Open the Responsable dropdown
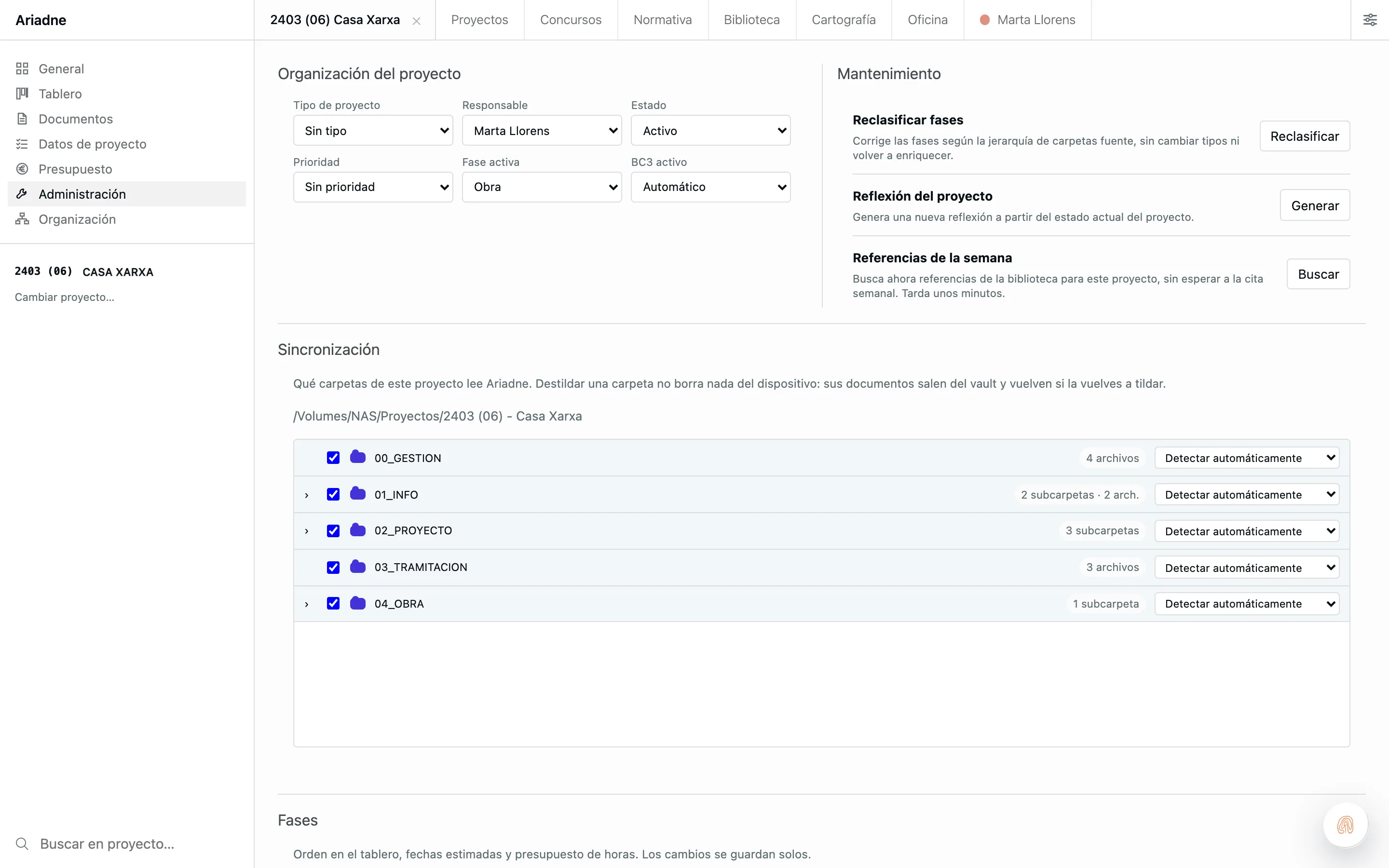 542,130
